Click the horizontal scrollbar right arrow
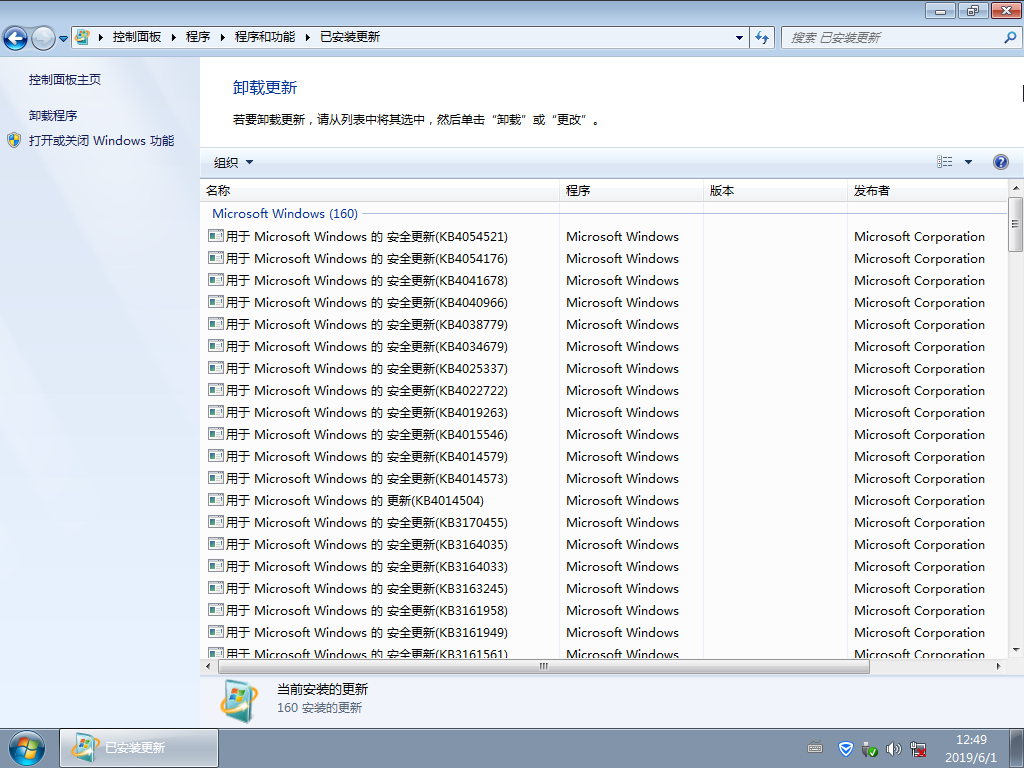1024x768 pixels. (x=999, y=667)
